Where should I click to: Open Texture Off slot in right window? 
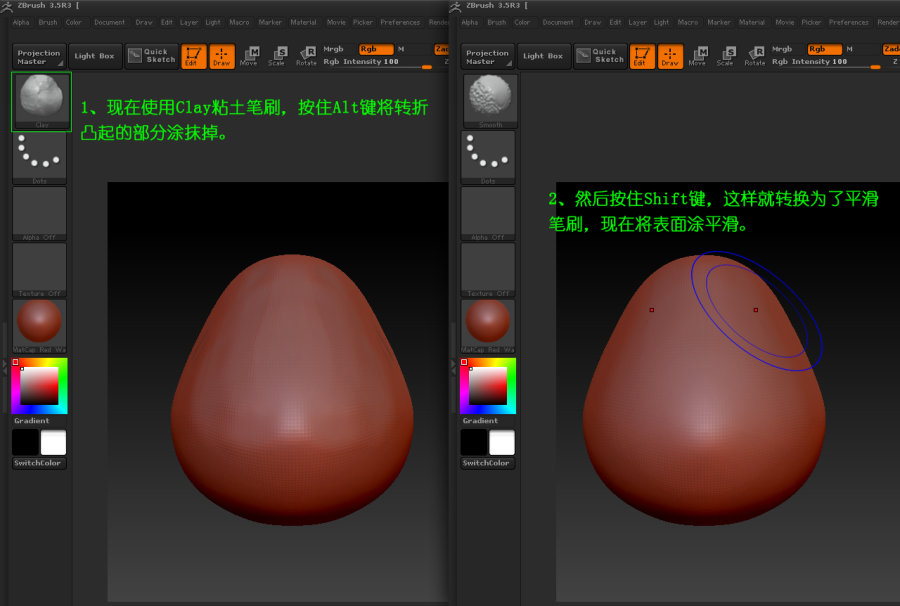point(488,270)
